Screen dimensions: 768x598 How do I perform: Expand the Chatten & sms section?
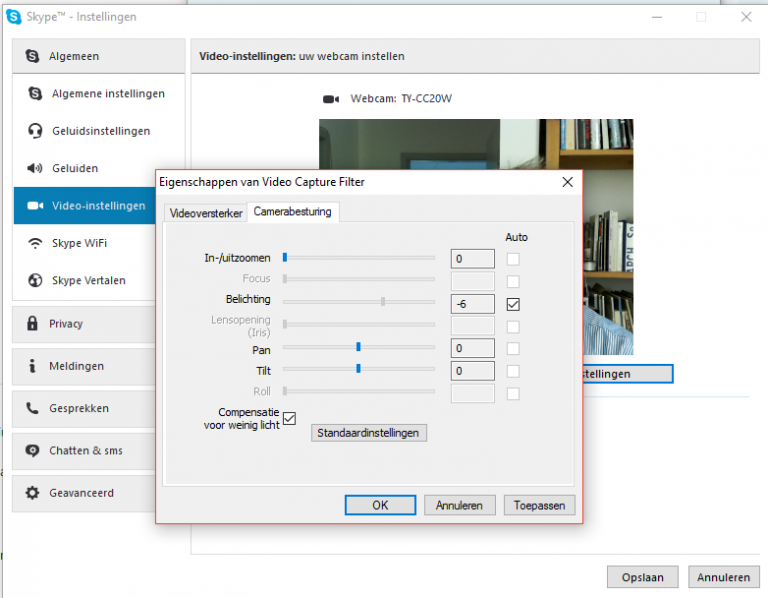tap(85, 451)
